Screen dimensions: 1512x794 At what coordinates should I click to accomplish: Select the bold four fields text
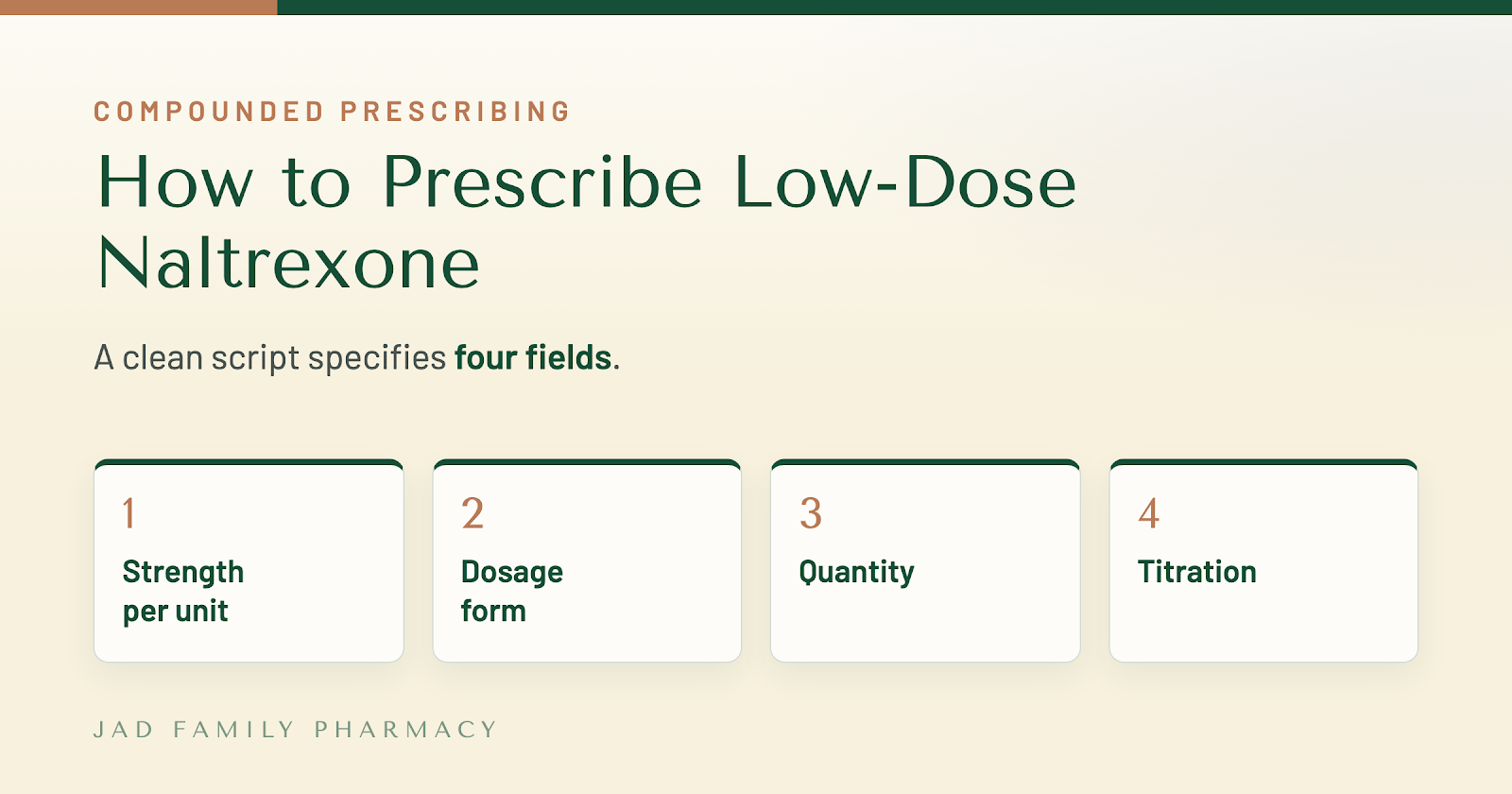(x=533, y=358)
